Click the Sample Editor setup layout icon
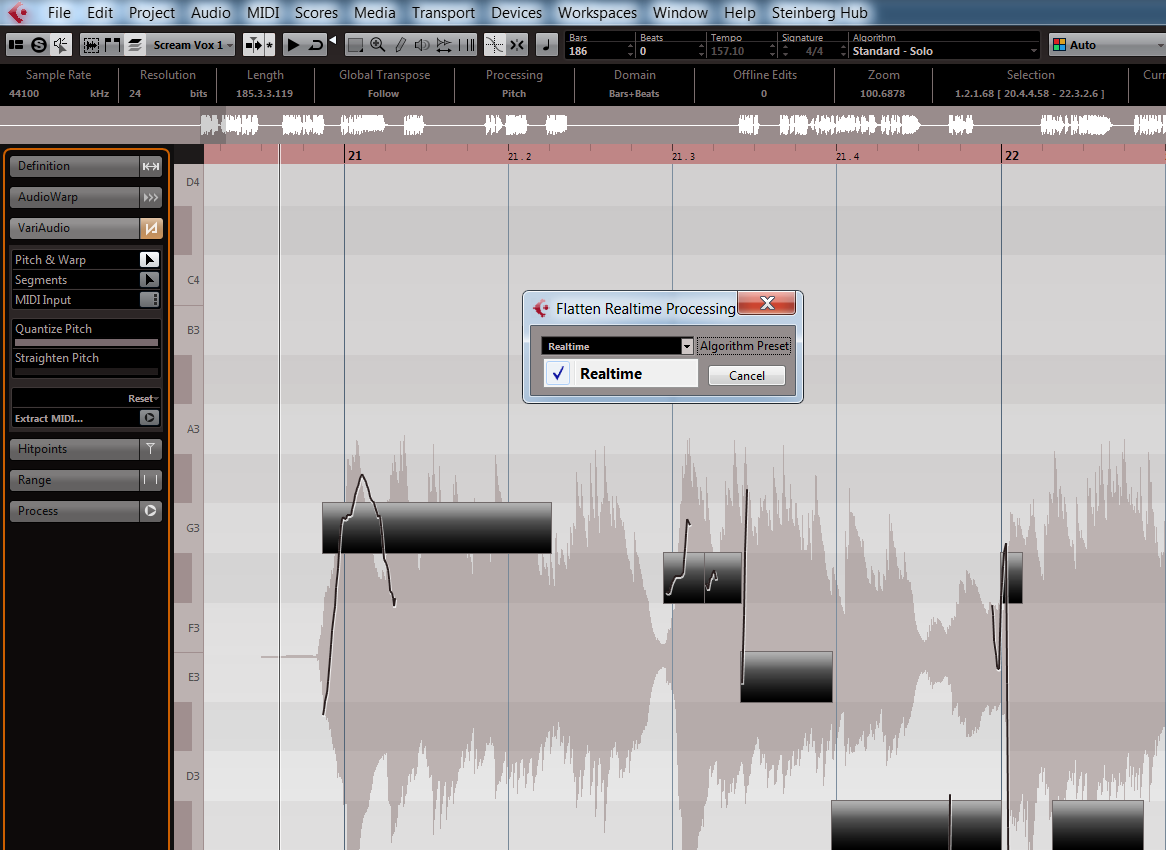Viewport: 1166px width, 850px height. coord(16,45)
